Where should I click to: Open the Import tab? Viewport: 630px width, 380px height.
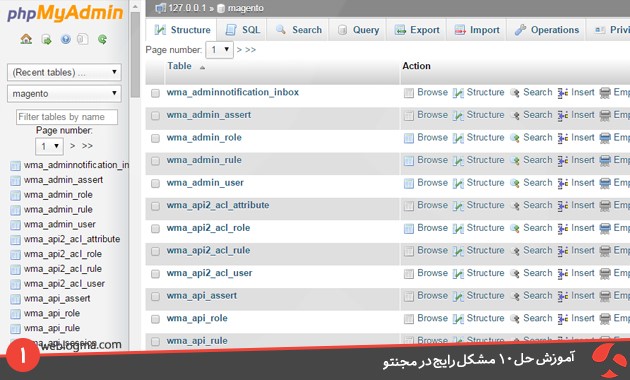click(477, 30)
